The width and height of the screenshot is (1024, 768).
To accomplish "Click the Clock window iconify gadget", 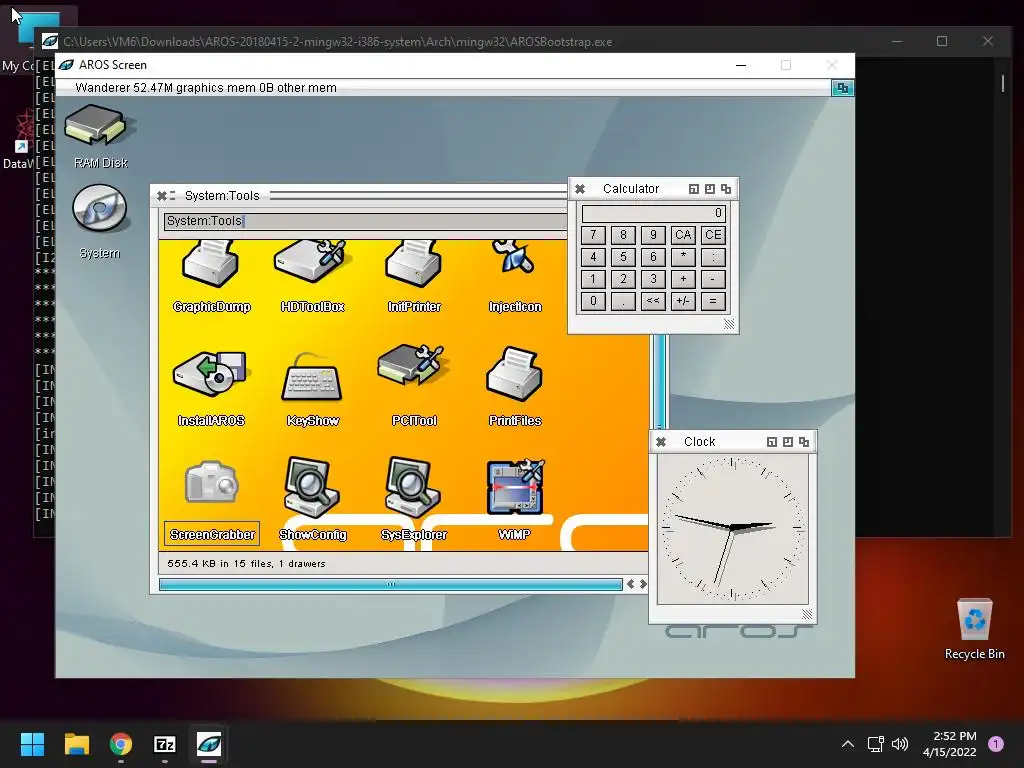I will pyautogui.click(x=772, y=442).
